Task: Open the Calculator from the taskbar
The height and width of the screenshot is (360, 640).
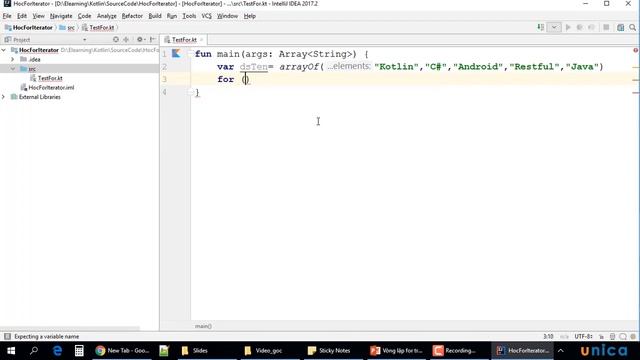Action: coord(79,351)
